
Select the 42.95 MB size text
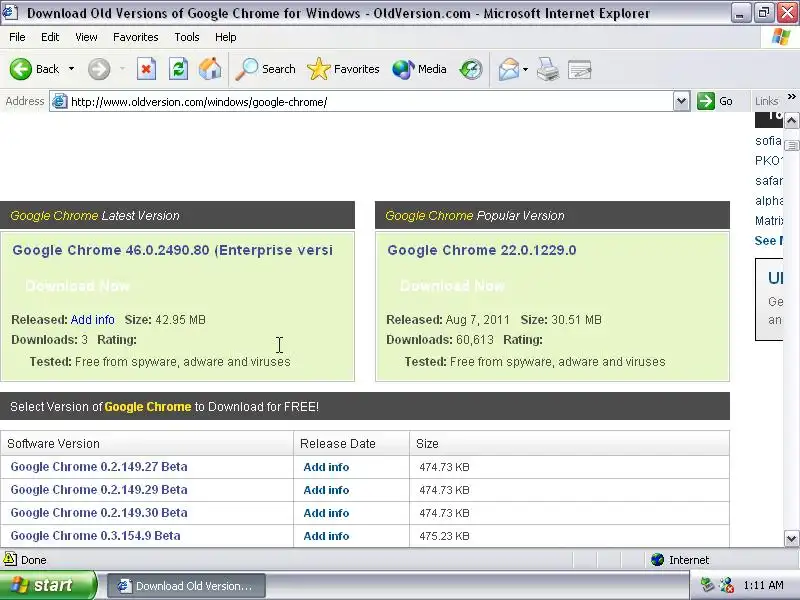coord(181,320)
